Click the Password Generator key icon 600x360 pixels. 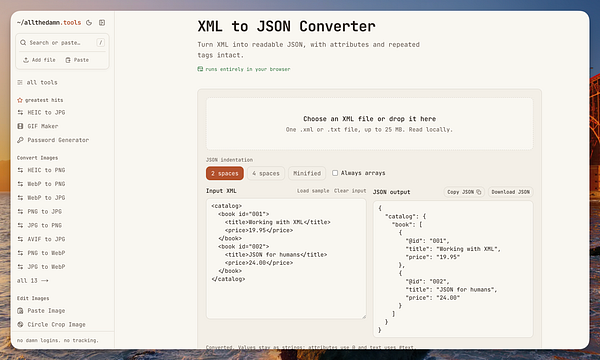click(20, 140)
